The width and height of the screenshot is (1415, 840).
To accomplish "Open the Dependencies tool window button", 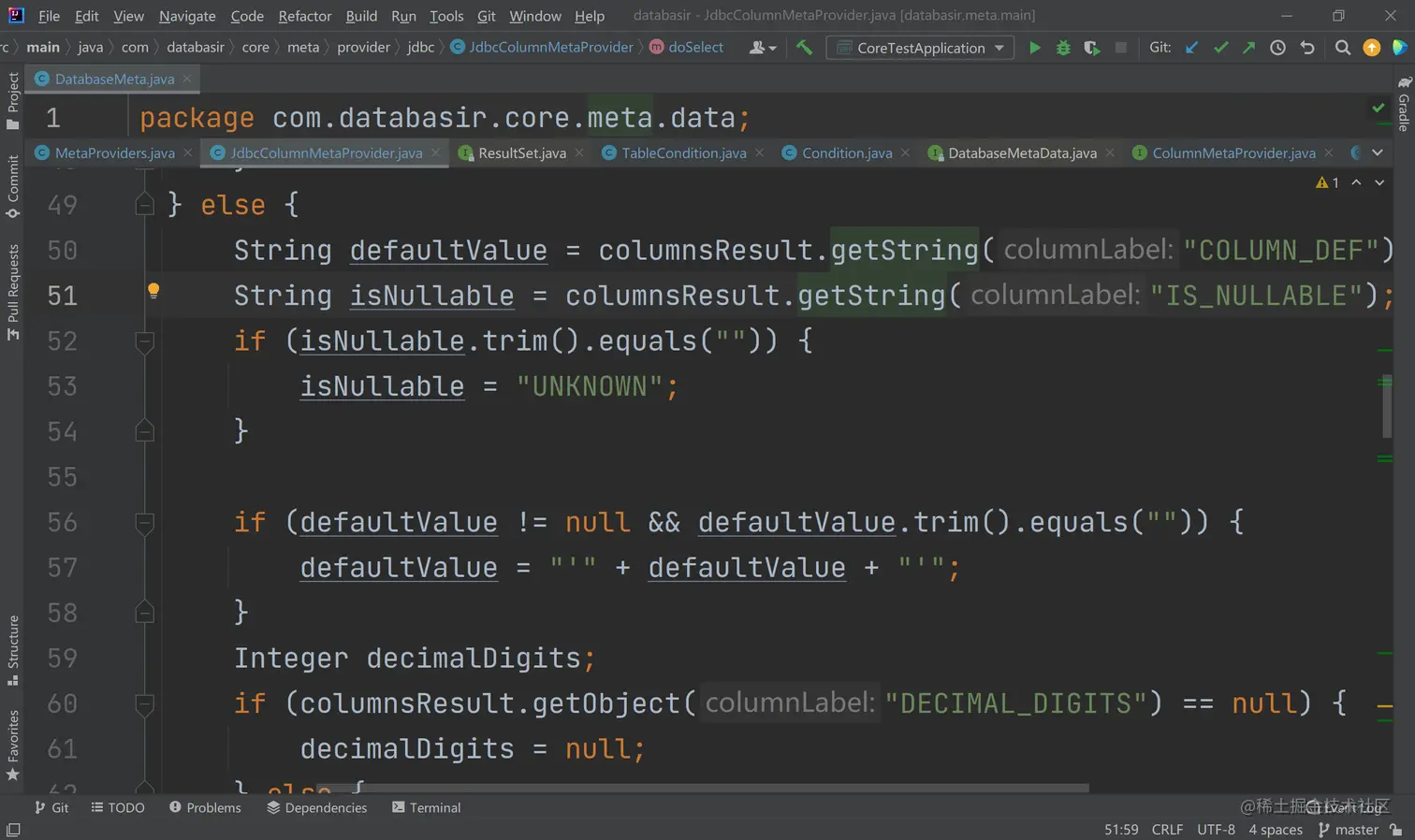I will click(x=317, y=807).
